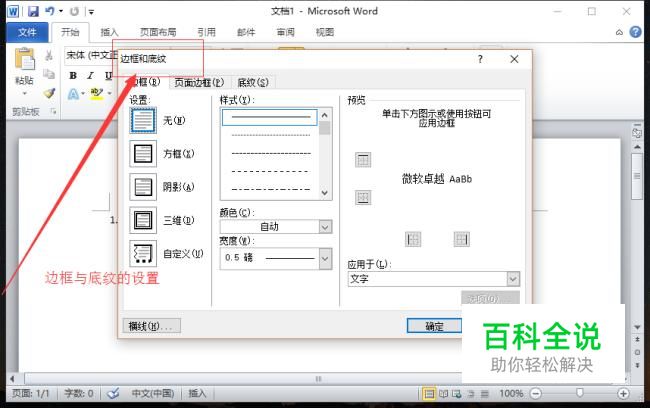Viewport: 650px width, 408px height.
Task: Click the style list scroll up arrow
Action: click(x=325, y=115)
